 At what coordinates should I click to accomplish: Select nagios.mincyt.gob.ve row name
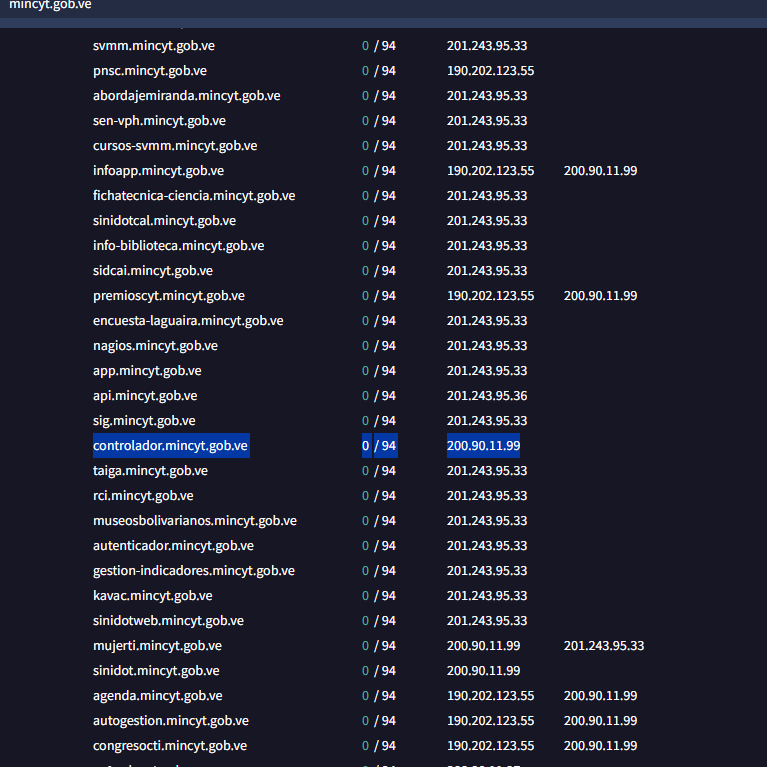click(x=155, y=345)
